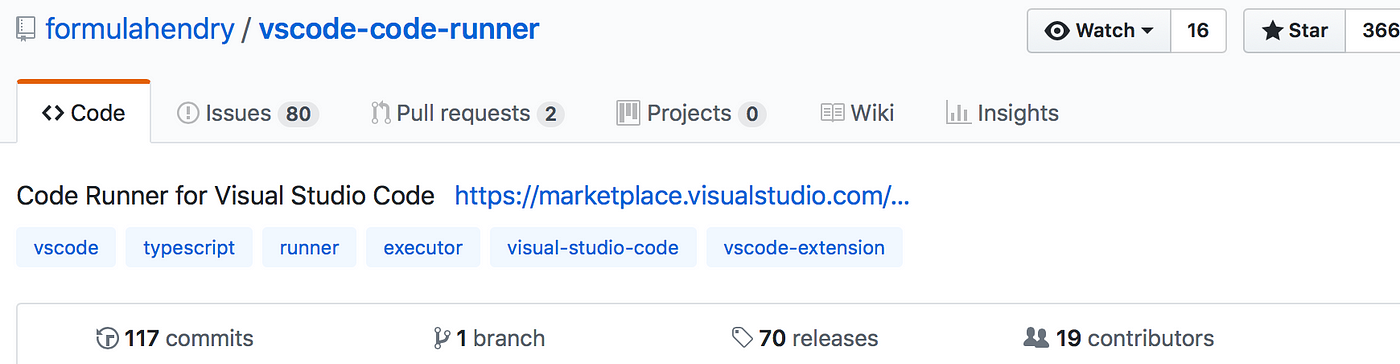Open the 19 contributors list

click(1119, 338)
